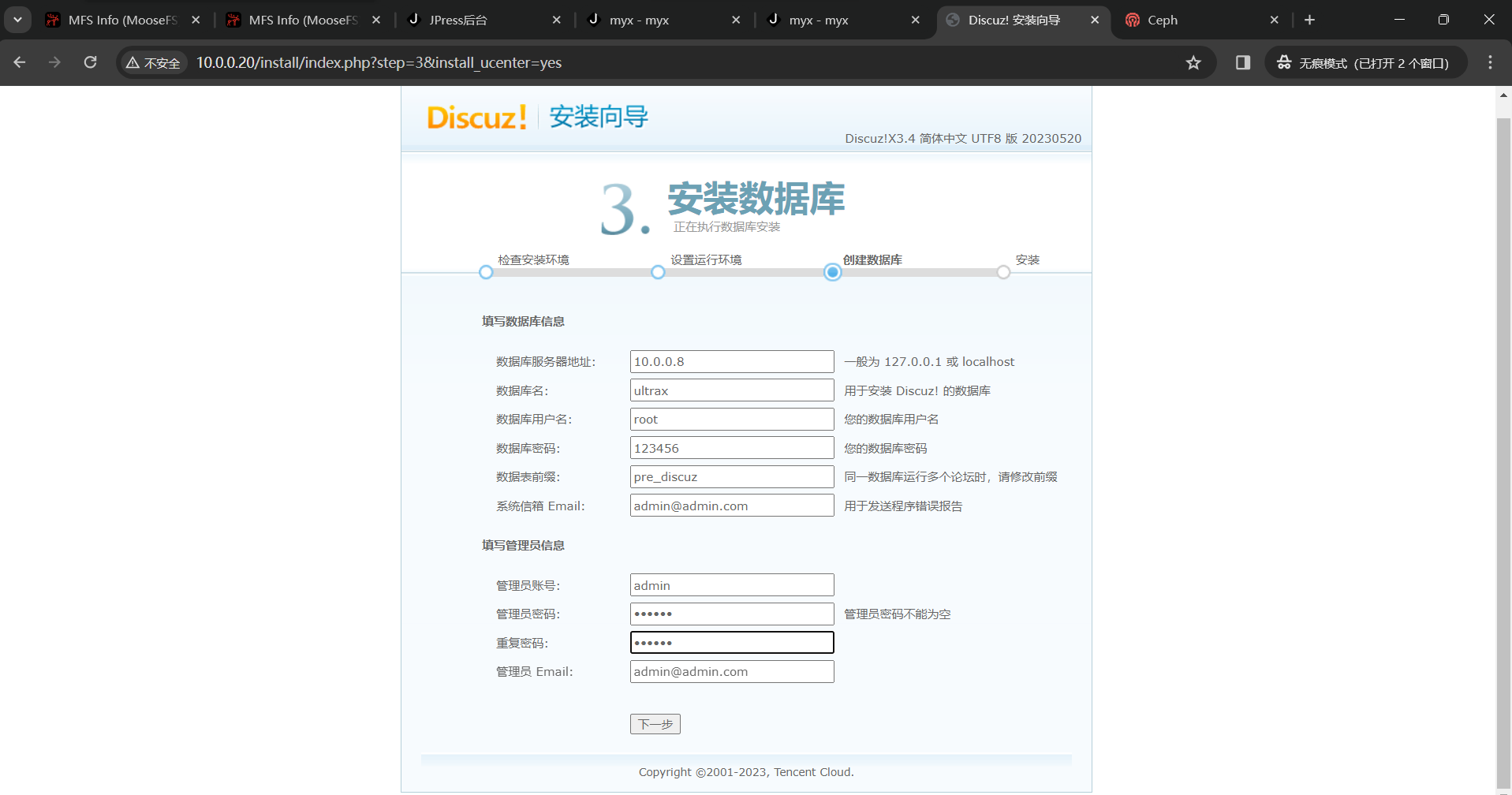Close the Ceph tab

point(1274,20)
